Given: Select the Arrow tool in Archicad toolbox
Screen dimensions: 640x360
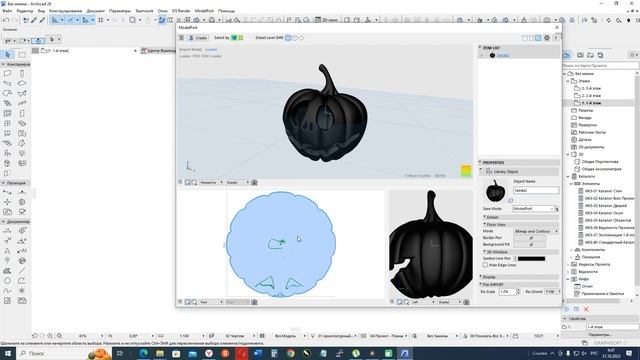Looking at the screenshot, I should coord(7,54).
